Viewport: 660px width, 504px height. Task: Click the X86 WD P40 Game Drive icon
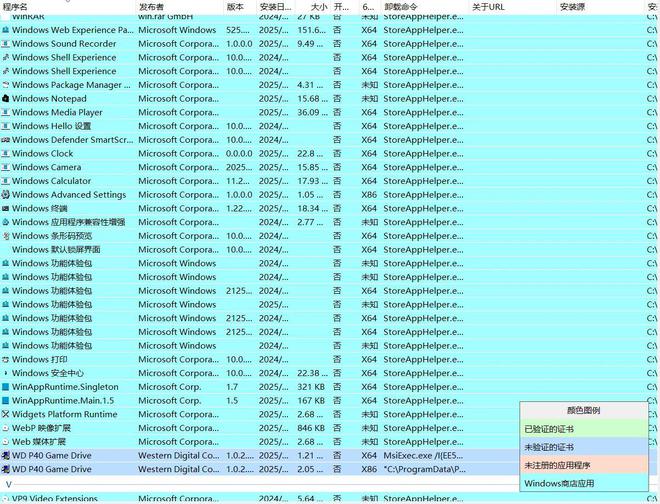pyautogui.click(x=5, y=469)
